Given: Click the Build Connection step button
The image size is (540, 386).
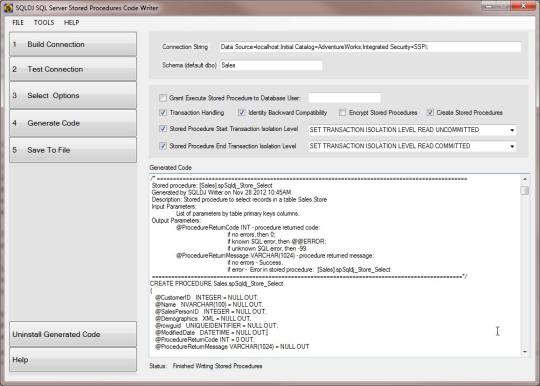Looking at the screenshot, I should point(73,44).
